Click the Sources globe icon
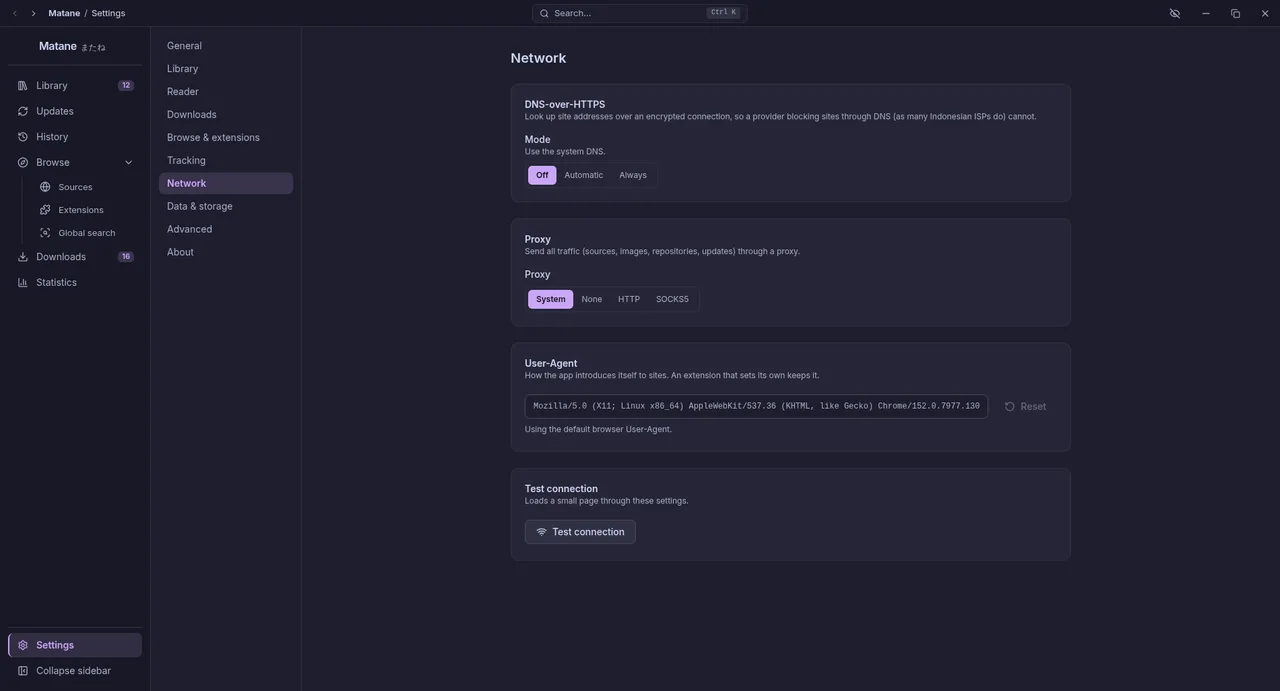 [x=45, y=187]
